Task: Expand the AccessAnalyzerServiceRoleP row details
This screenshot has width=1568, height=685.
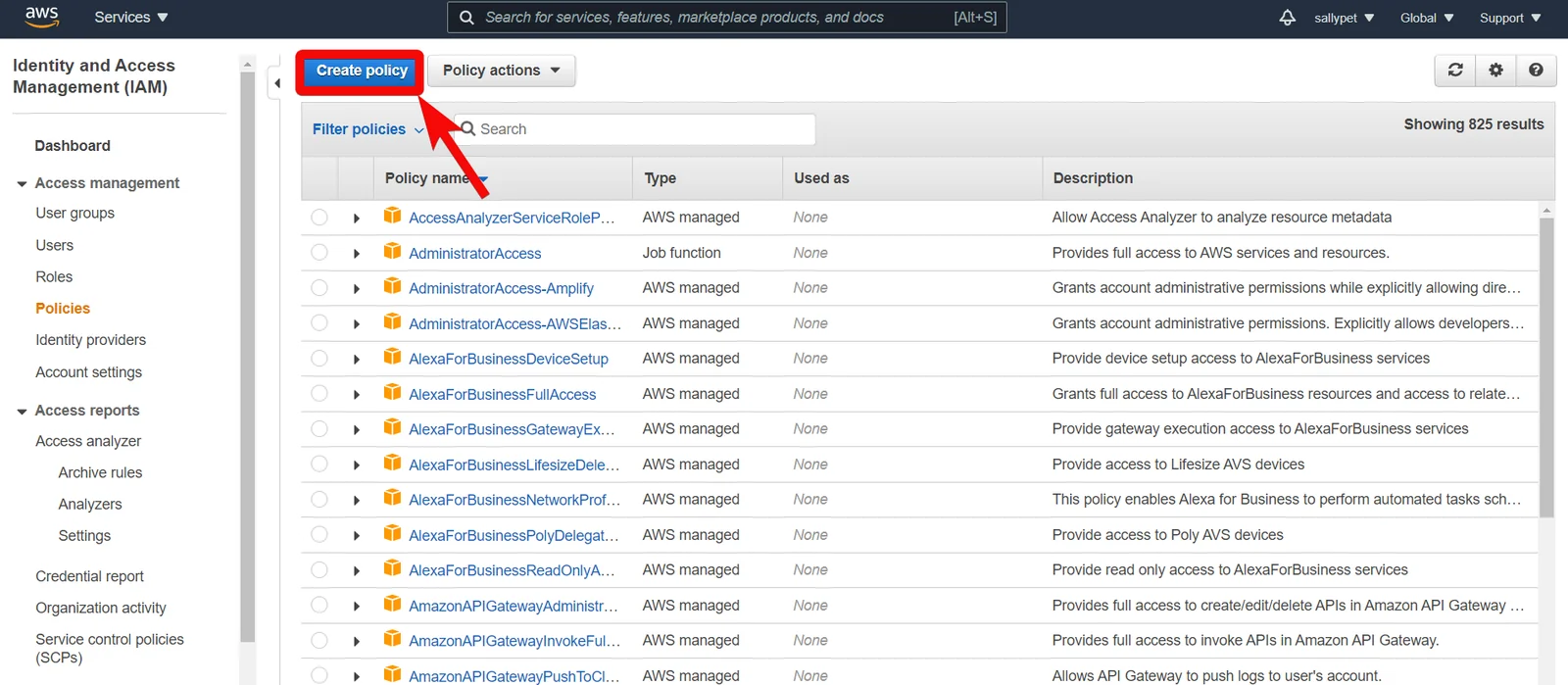Action: point(357,219)
